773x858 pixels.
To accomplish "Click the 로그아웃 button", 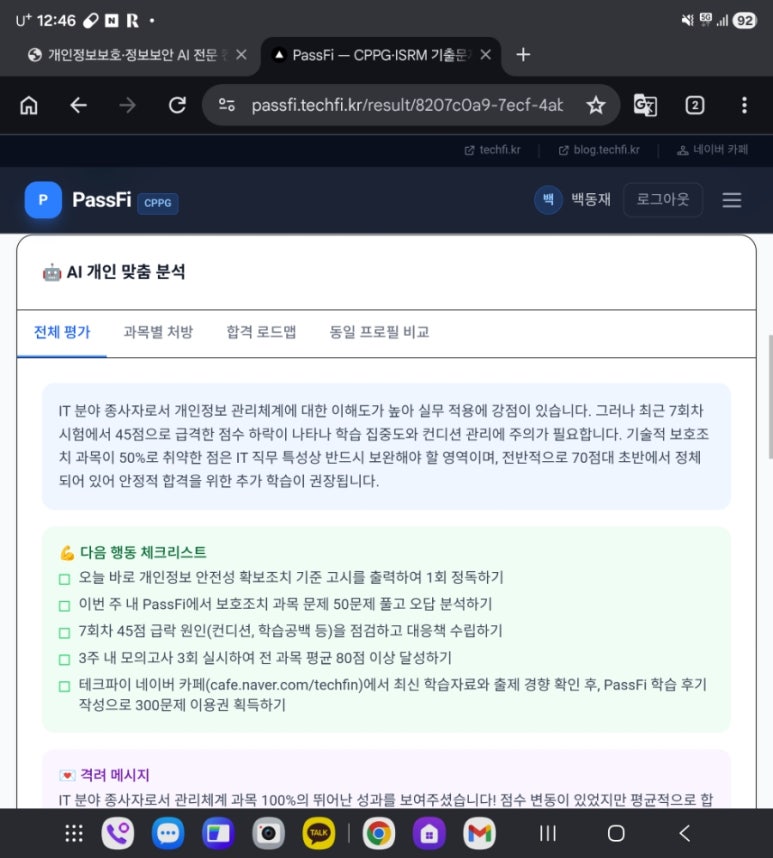I will (x=662, y=199).
